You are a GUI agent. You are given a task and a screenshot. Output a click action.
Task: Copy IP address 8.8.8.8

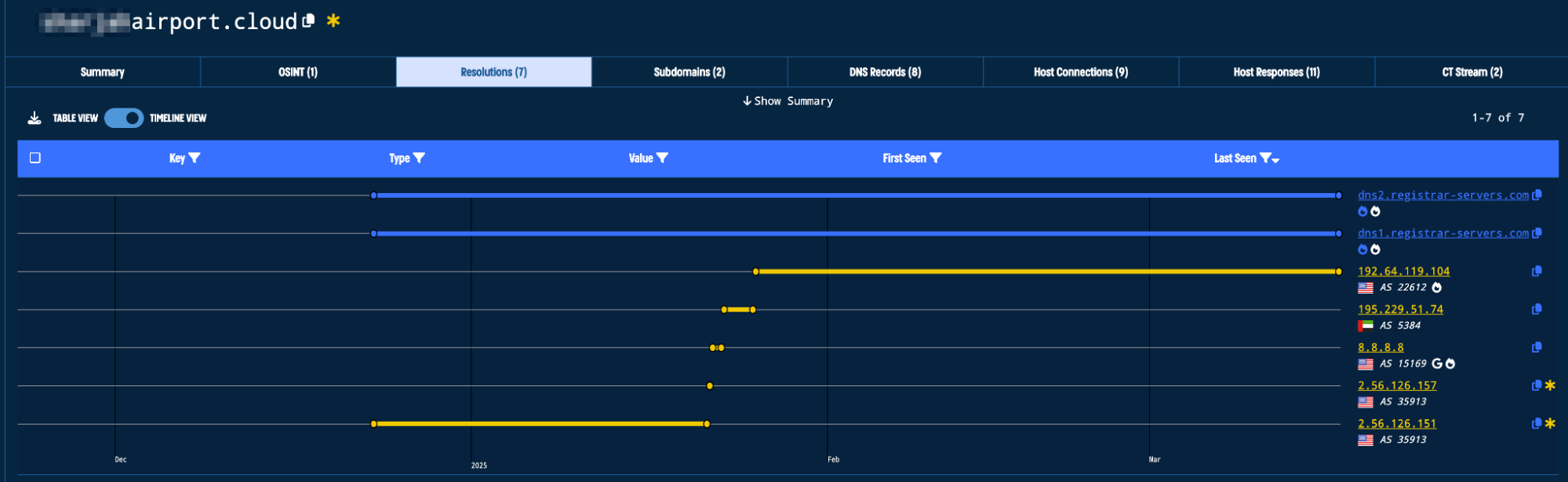(x=1537, y=347)
